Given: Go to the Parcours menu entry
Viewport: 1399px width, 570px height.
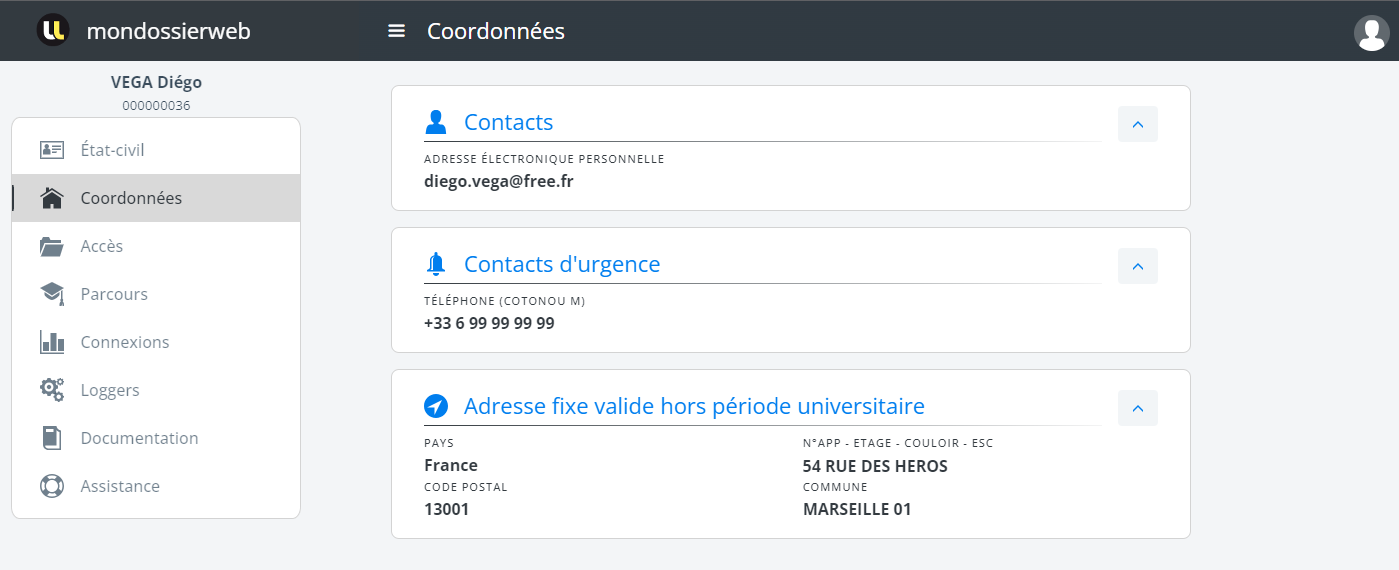Looking at the screenshot, I should pyautogui.click(x=114, y=294).
